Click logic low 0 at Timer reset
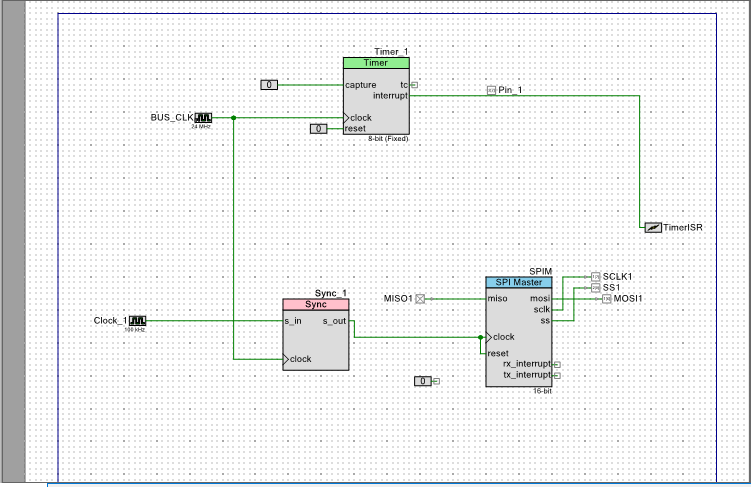Viewport: 751px width, 487px height. [x=319, y=129]
